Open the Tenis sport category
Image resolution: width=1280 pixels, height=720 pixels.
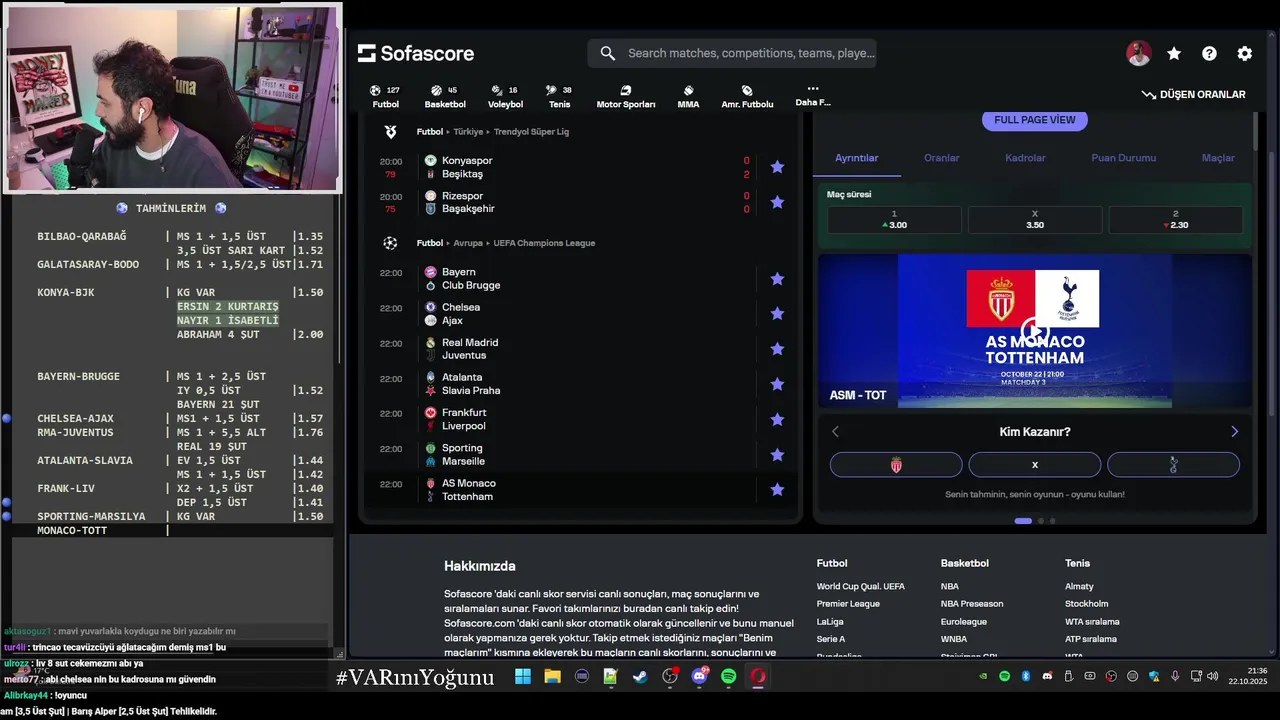pyautogui.click(x=559, y=97)
